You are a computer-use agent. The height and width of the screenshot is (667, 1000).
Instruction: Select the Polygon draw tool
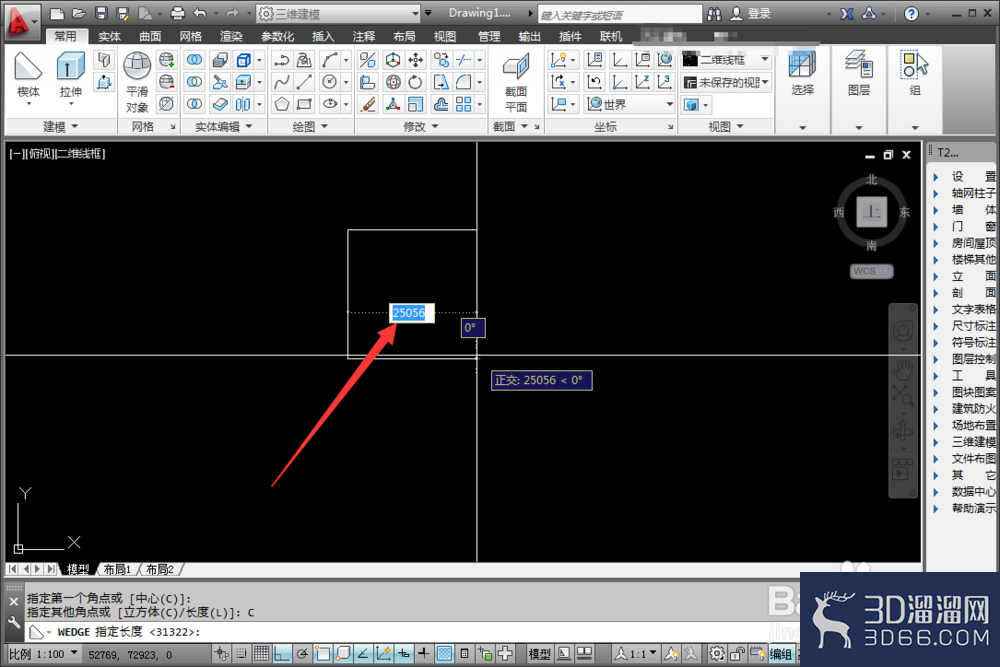pyautogui.click(x=281, y=104)
